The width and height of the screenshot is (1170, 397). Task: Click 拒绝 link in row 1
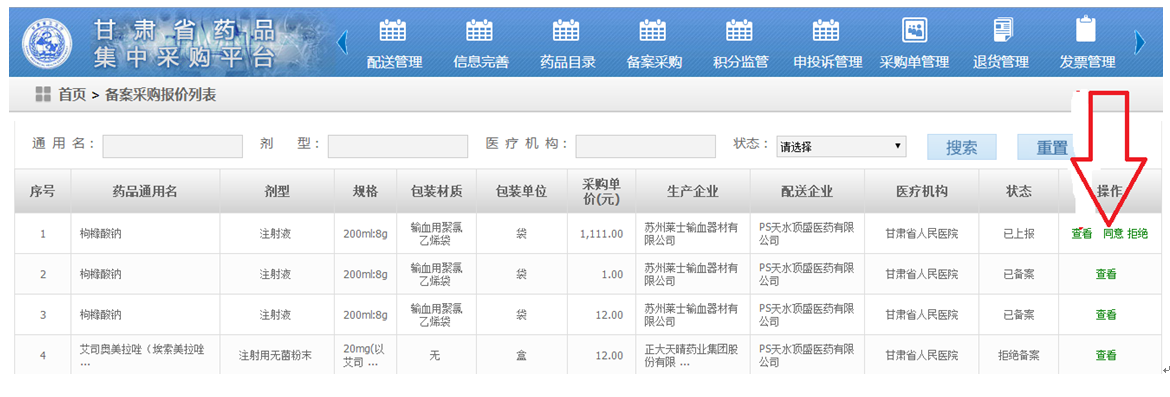tap(1138, 234)
